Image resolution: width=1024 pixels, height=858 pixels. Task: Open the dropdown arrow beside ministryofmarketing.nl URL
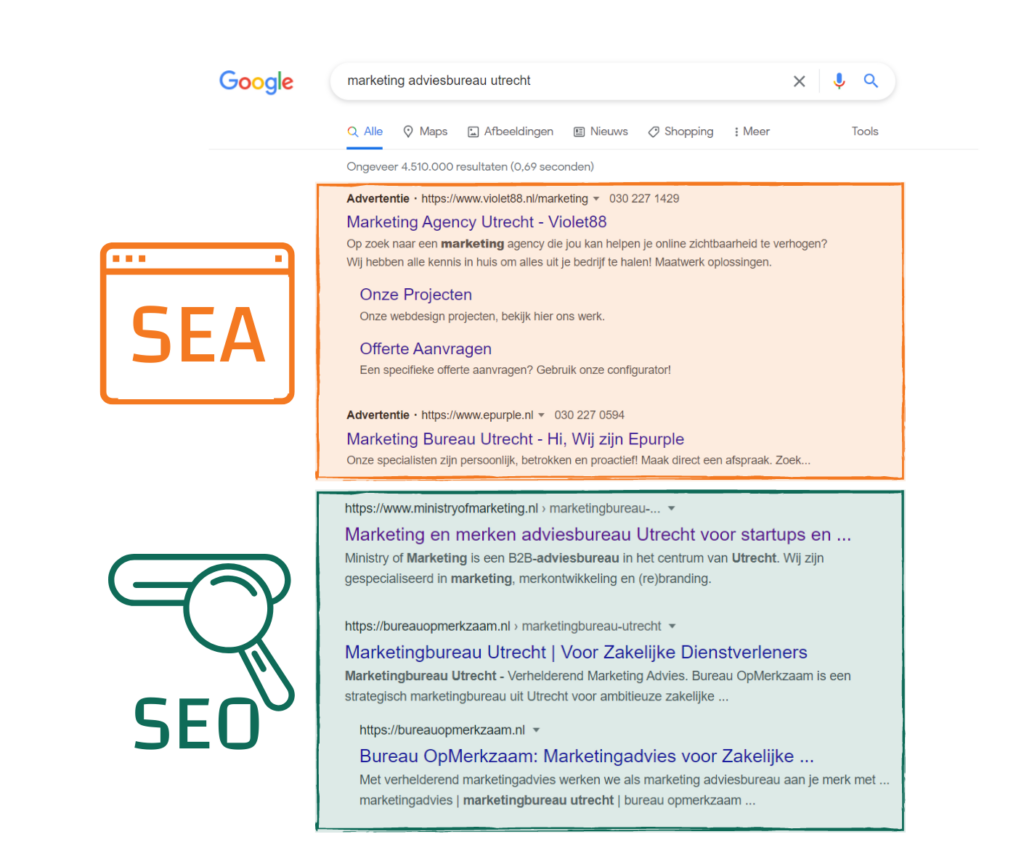click(x=672, y=509)
